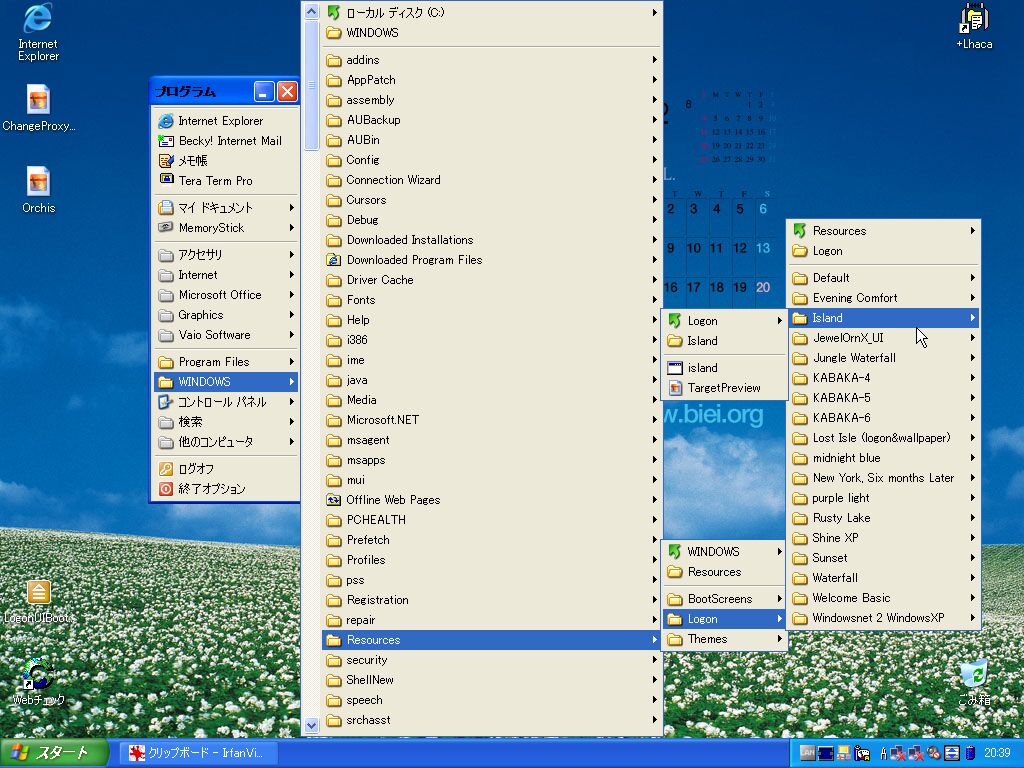The width and height of the screenshot is (1024, 768).
Task: Expand Vaio Software submenu arrow
Action: [291, 335]
